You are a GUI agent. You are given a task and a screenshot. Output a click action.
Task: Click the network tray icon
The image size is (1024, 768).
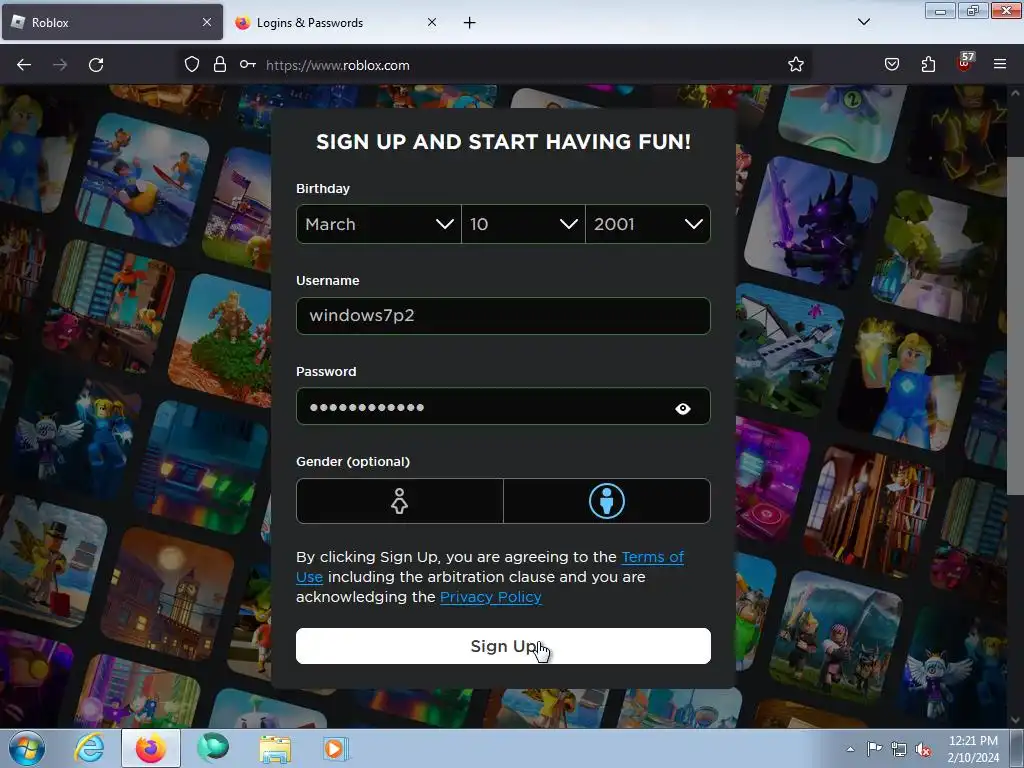click(x=899, y=750)
